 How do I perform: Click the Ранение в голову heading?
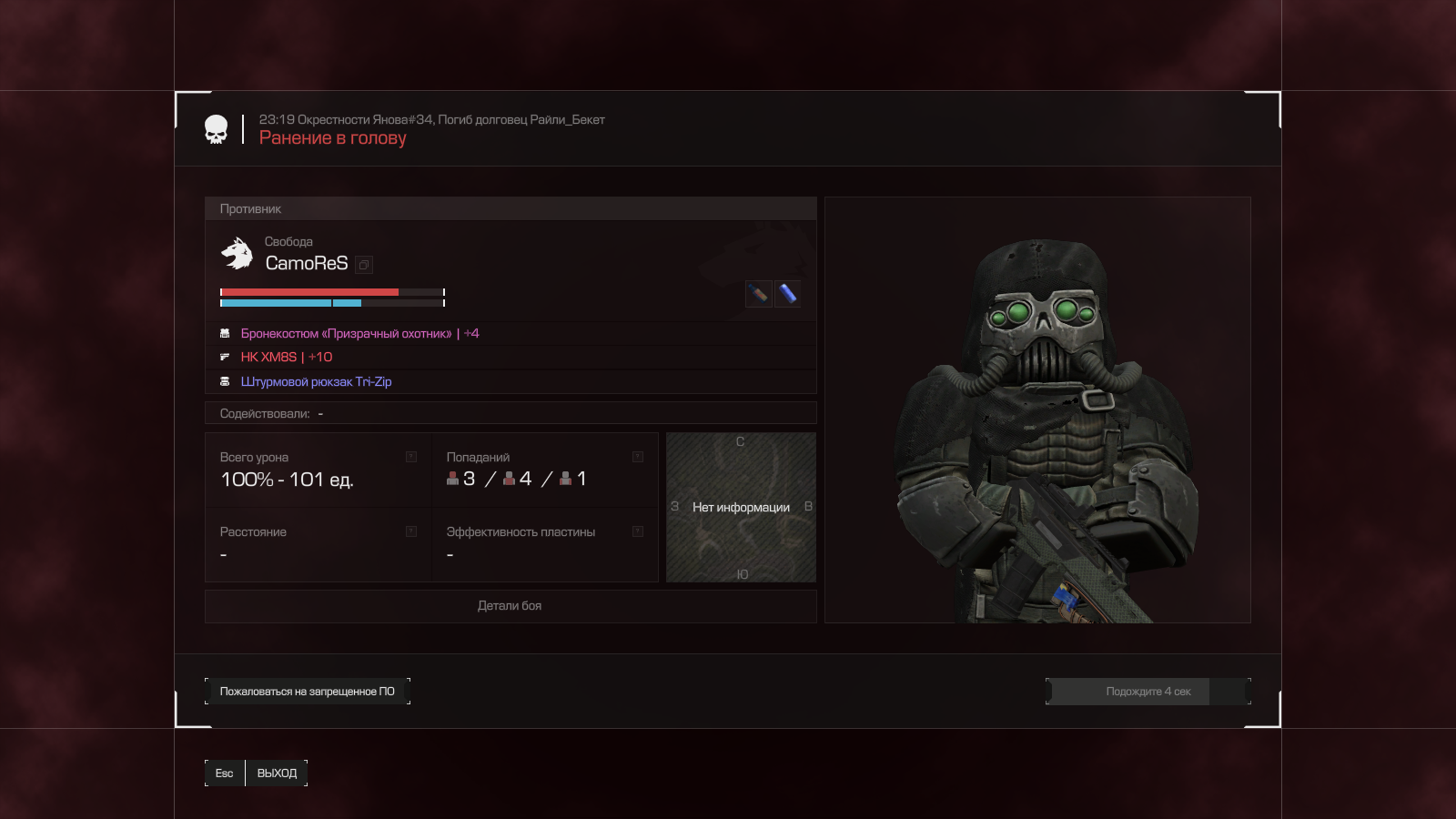[333, 138]
